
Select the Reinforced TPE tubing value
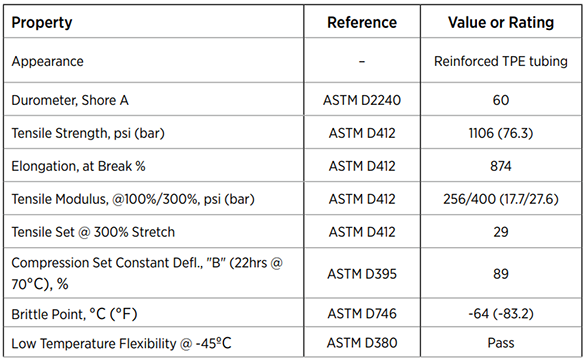[501, 61]
